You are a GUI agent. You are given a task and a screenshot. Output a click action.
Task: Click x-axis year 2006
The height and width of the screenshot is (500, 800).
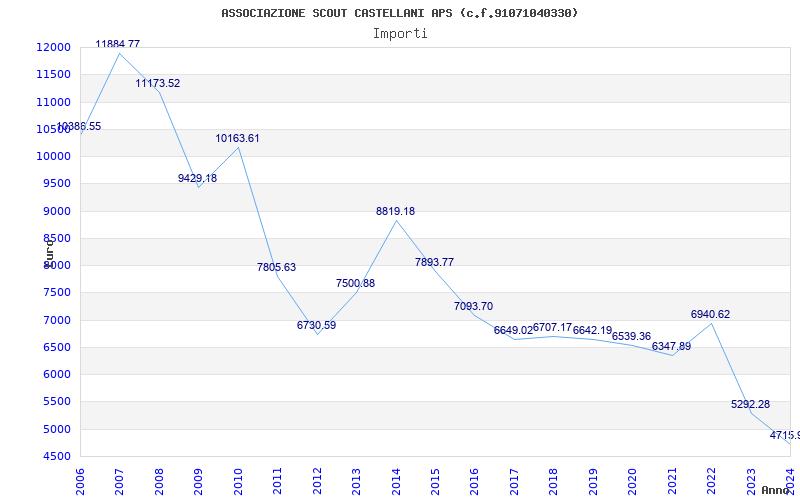coord(80,482)
